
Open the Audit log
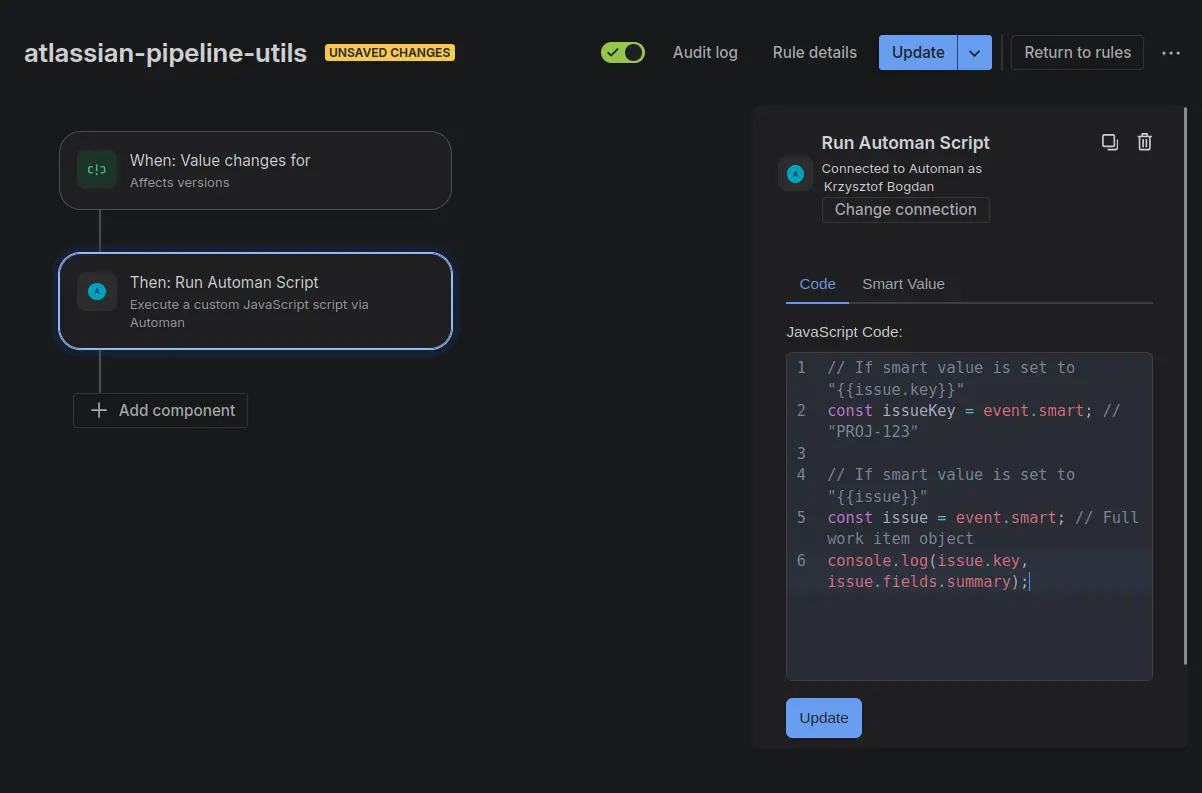click(x=705, y=52)
